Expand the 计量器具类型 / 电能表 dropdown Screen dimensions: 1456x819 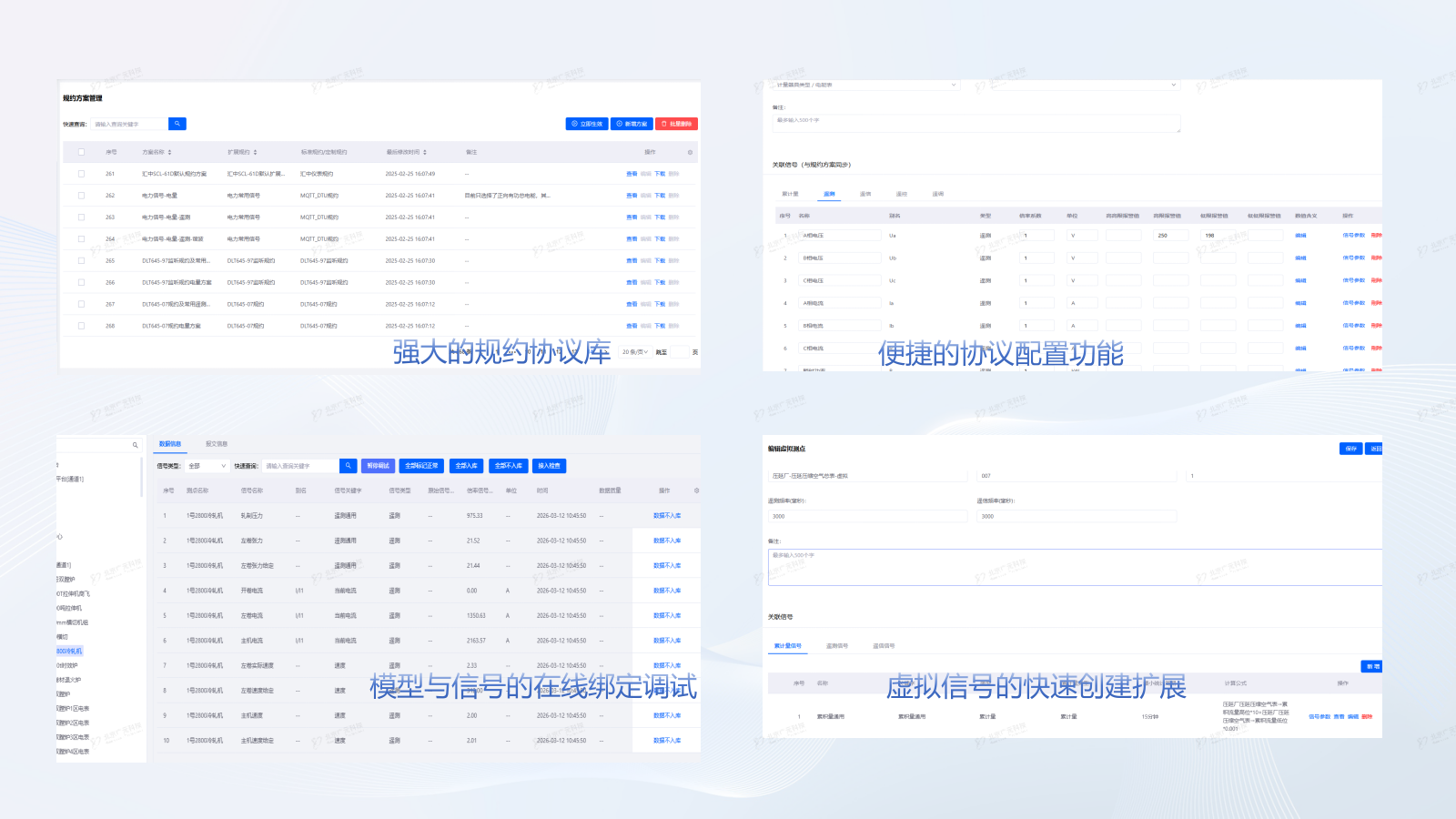865,85
